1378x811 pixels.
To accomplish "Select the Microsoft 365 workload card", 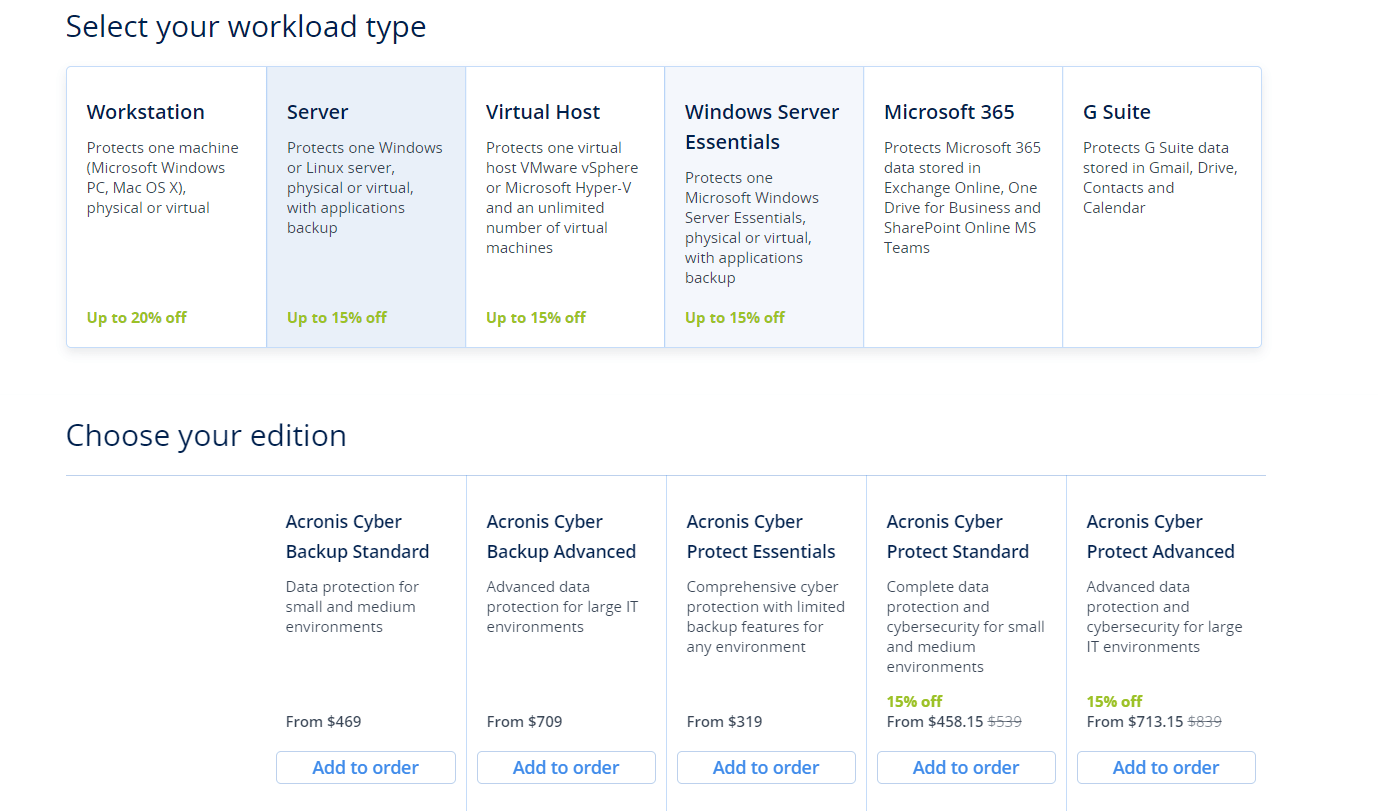I will point(963,207).
